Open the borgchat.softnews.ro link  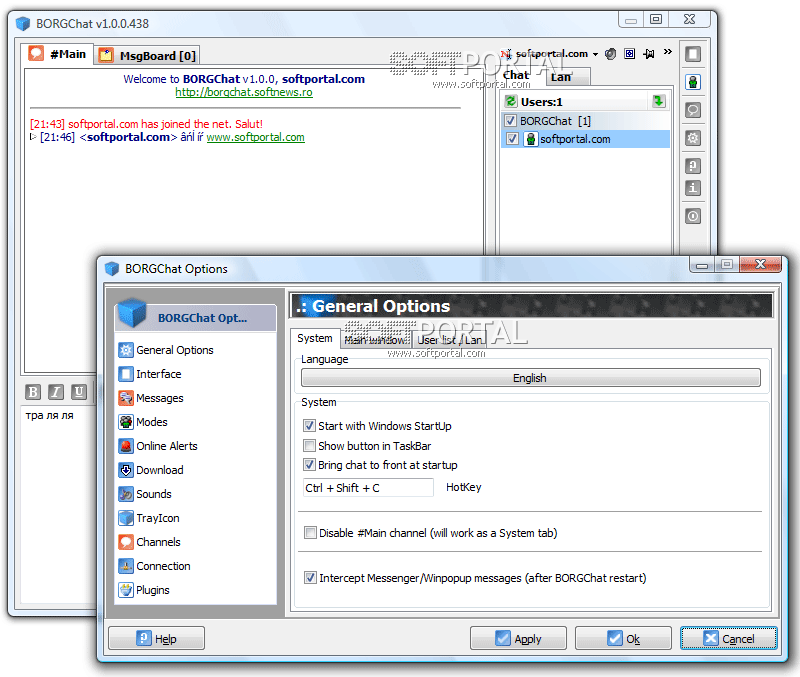244,92
